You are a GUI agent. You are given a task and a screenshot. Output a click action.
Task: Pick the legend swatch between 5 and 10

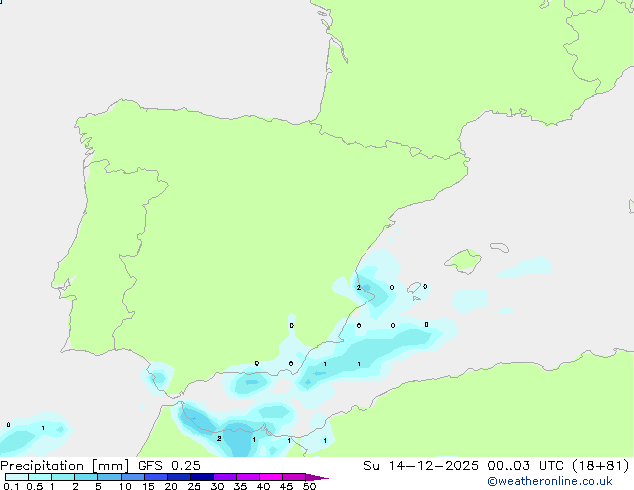coord(110,477)
